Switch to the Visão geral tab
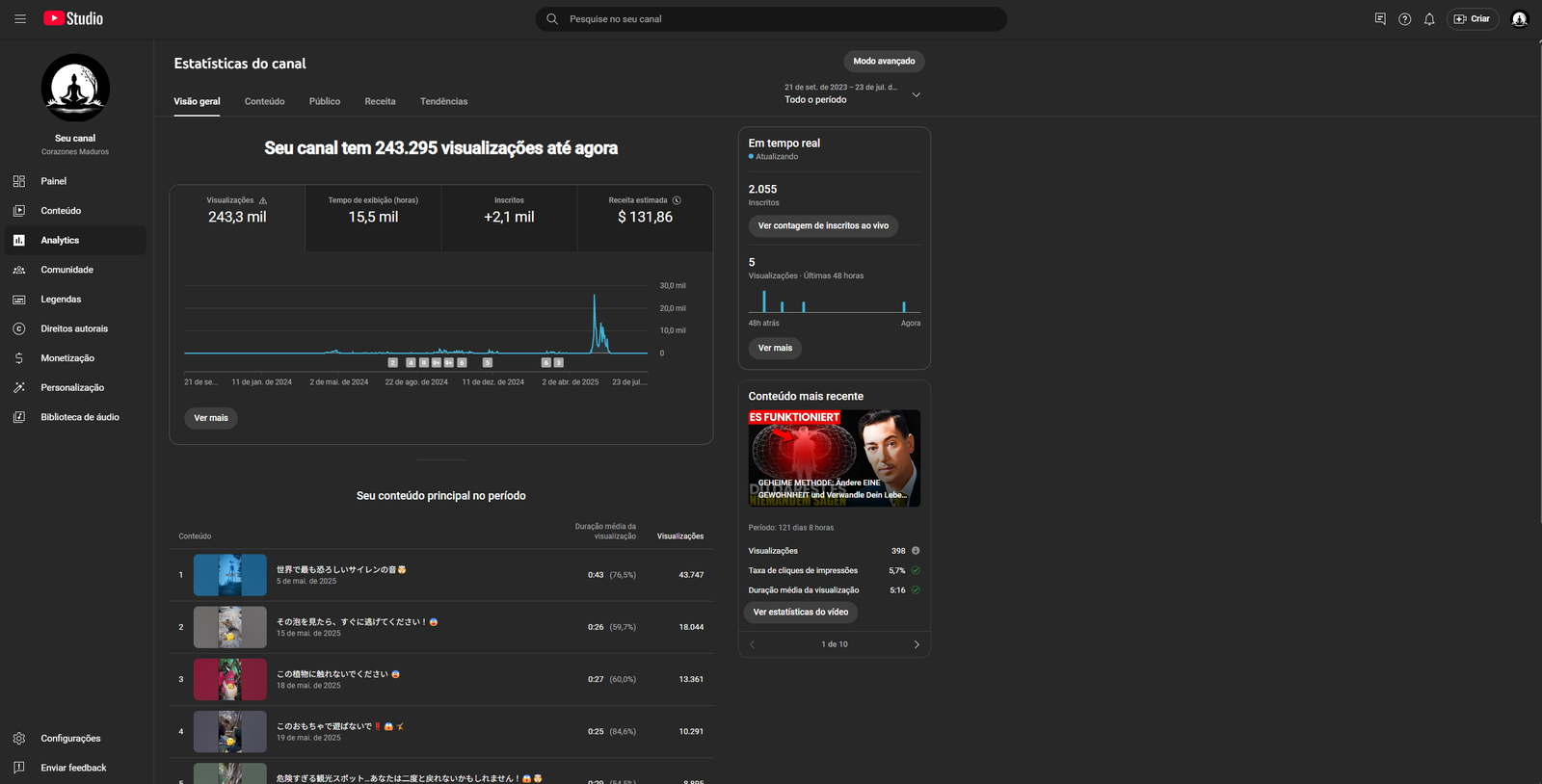Screen dimensions: 1542x784 pyautogui.click(x=197, y=101)
